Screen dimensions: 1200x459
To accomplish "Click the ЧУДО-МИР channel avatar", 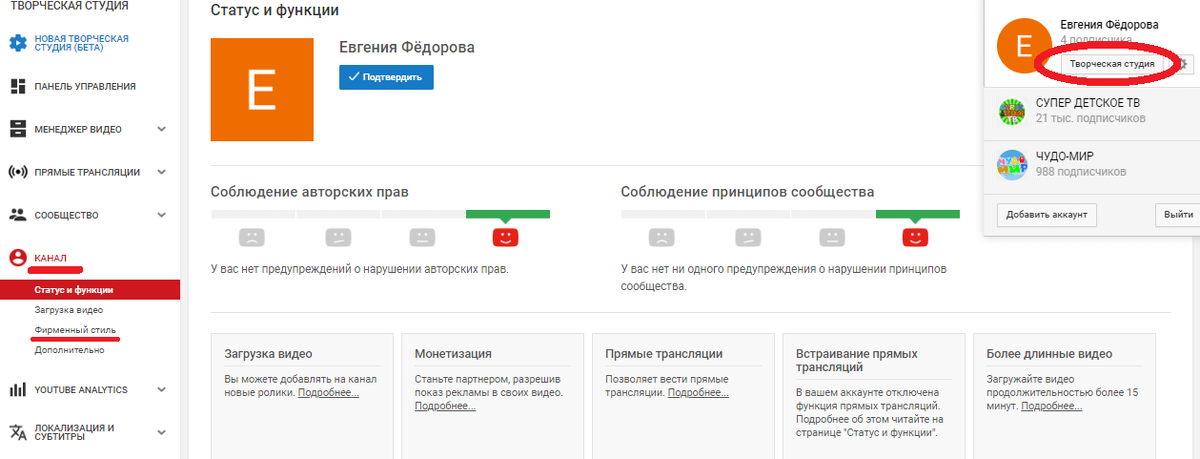I will click(1013, 164).
